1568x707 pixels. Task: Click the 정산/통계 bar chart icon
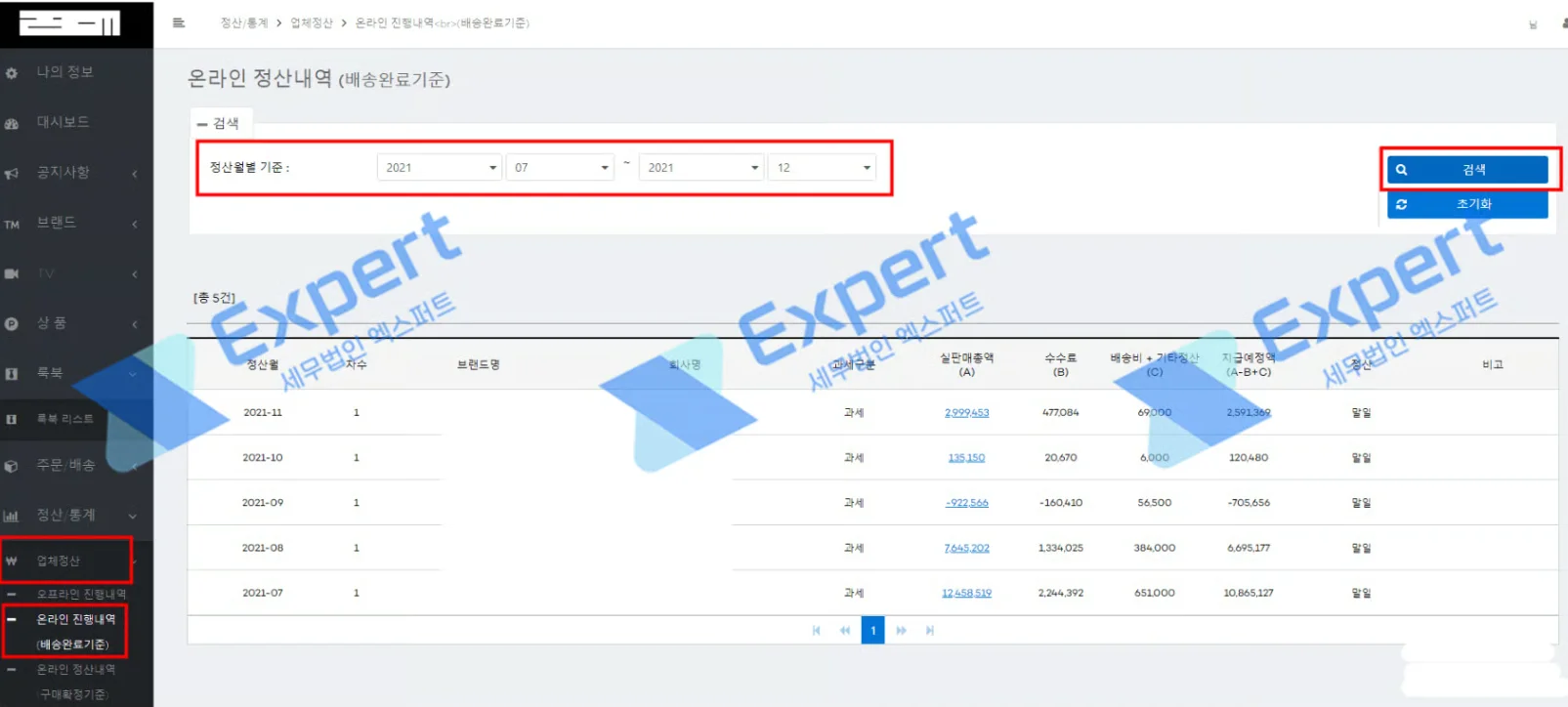click(x=12, y=517)
